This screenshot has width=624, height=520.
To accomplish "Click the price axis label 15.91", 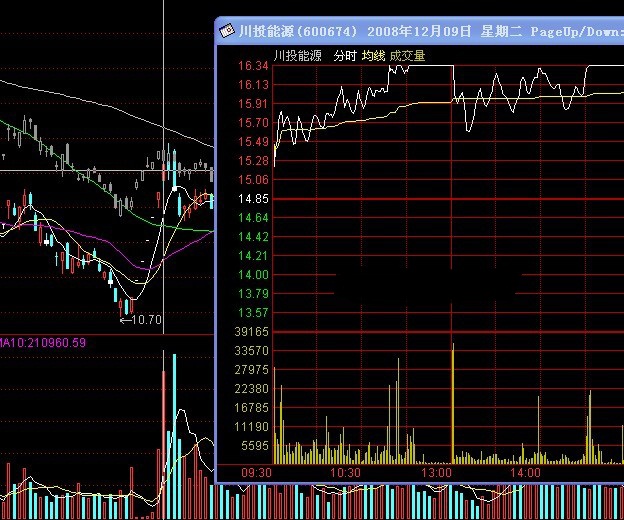I will pos(253,104).
